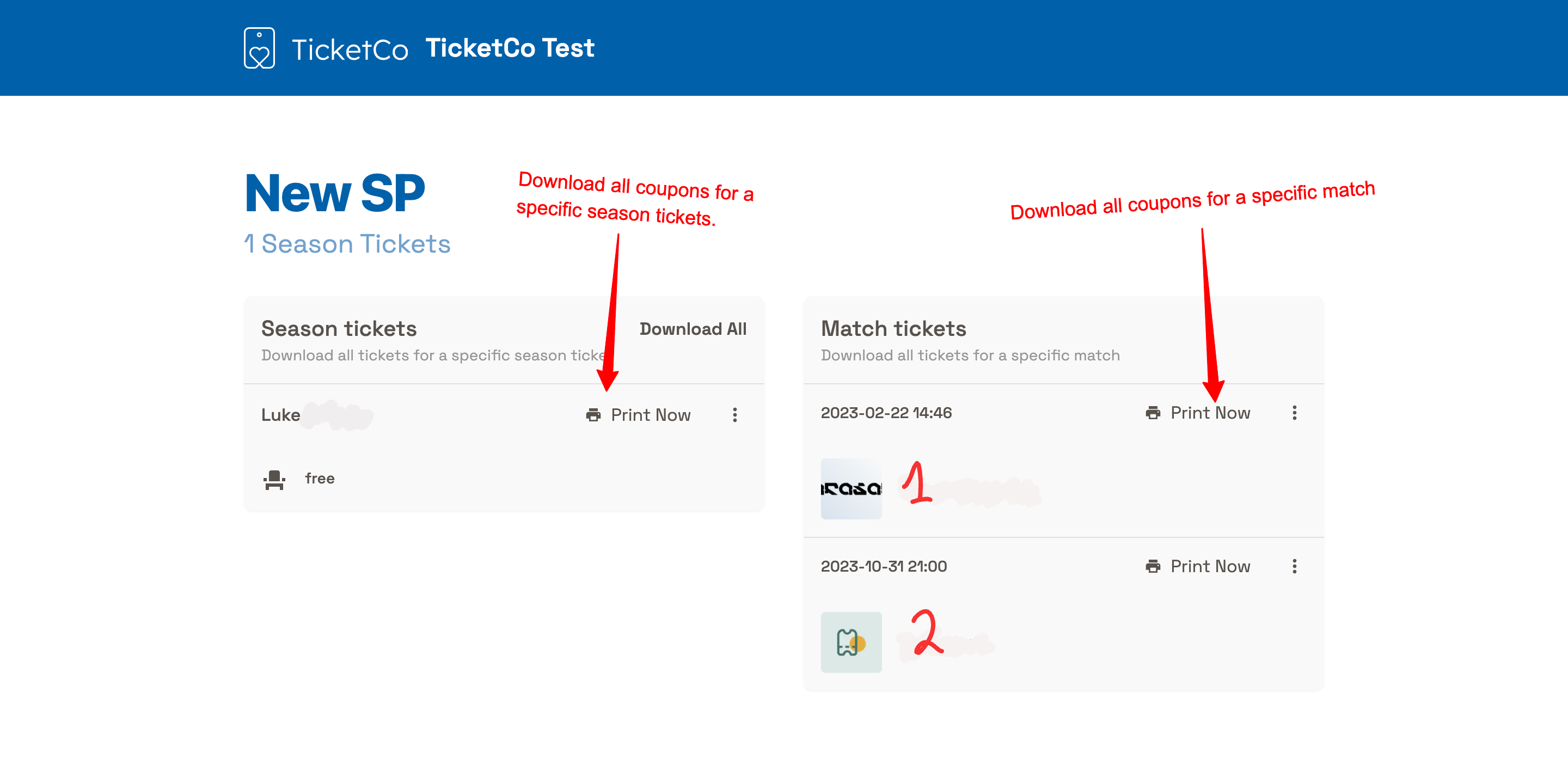Image resolution: width=1568 pixels, height=760 pixels.
Task: Click Print Now for 2023-02-22 14:46 match
Action: [1209, 413]
